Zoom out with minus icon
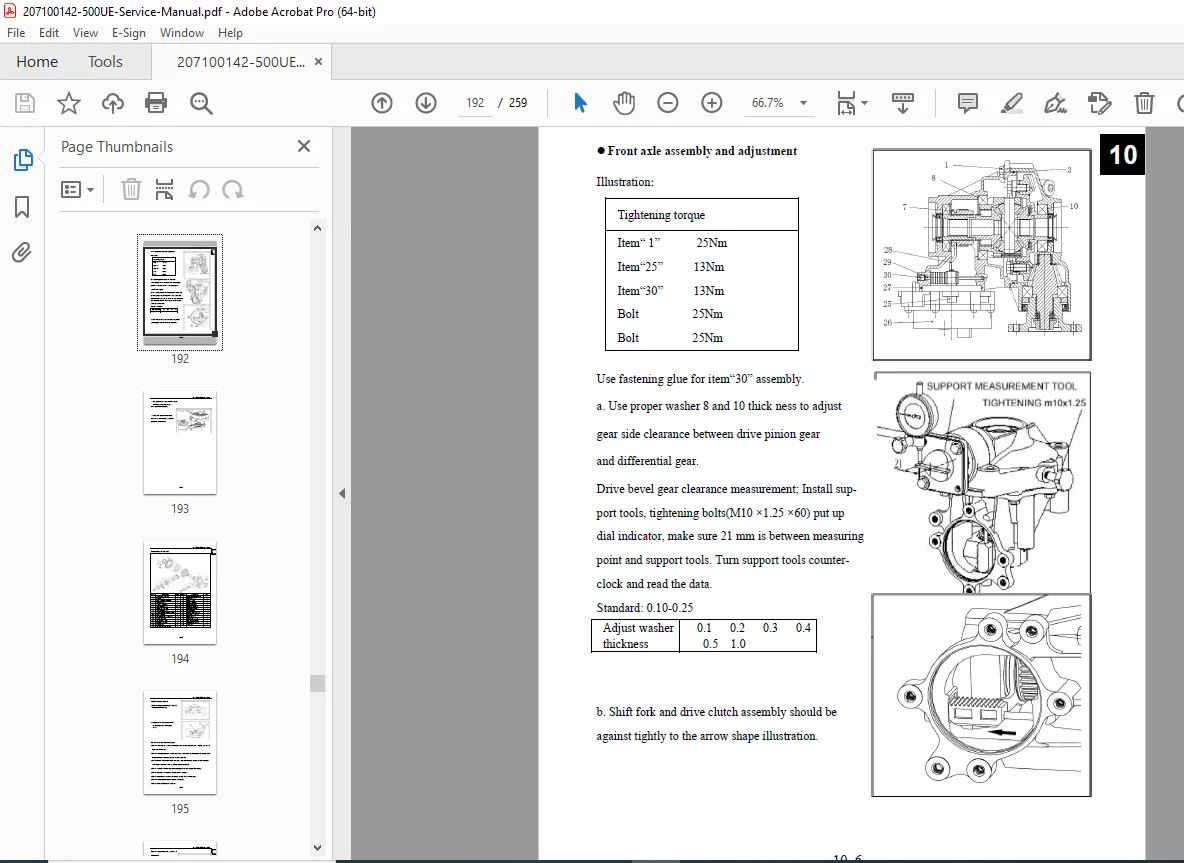This screenshot has height=863, width=1184. click(668, 103)
